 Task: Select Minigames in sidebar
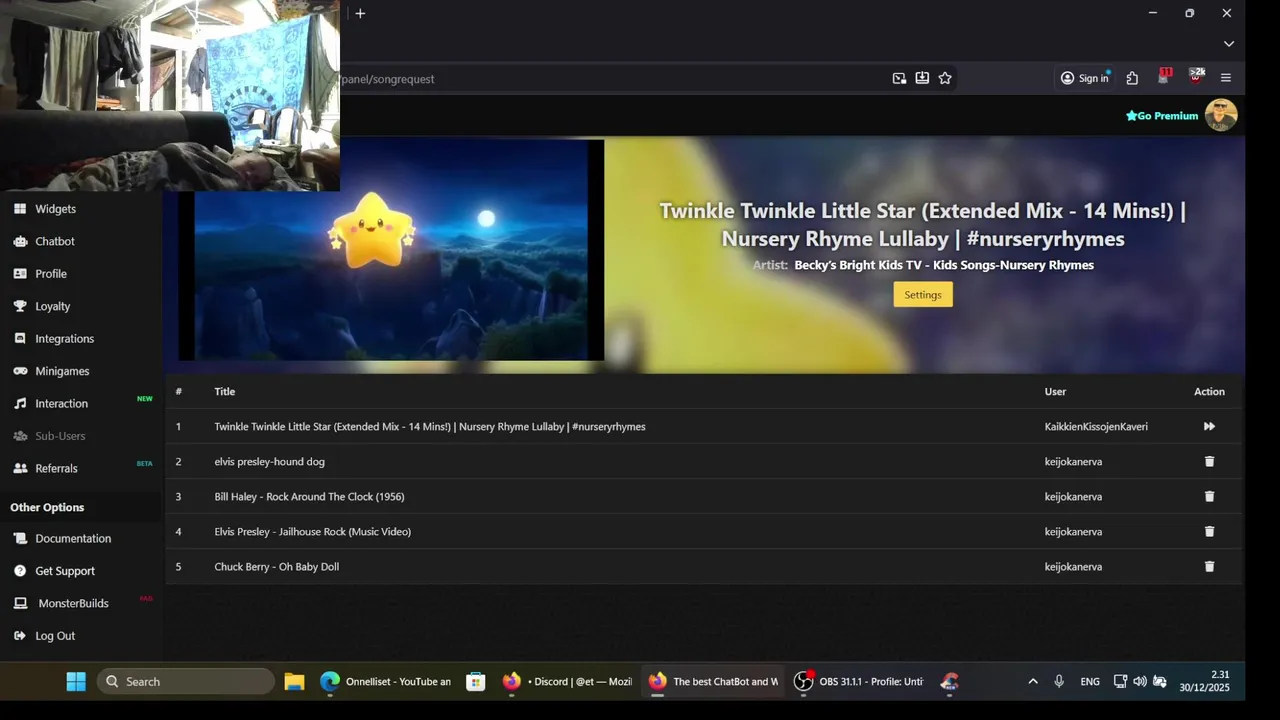(62, 371)
